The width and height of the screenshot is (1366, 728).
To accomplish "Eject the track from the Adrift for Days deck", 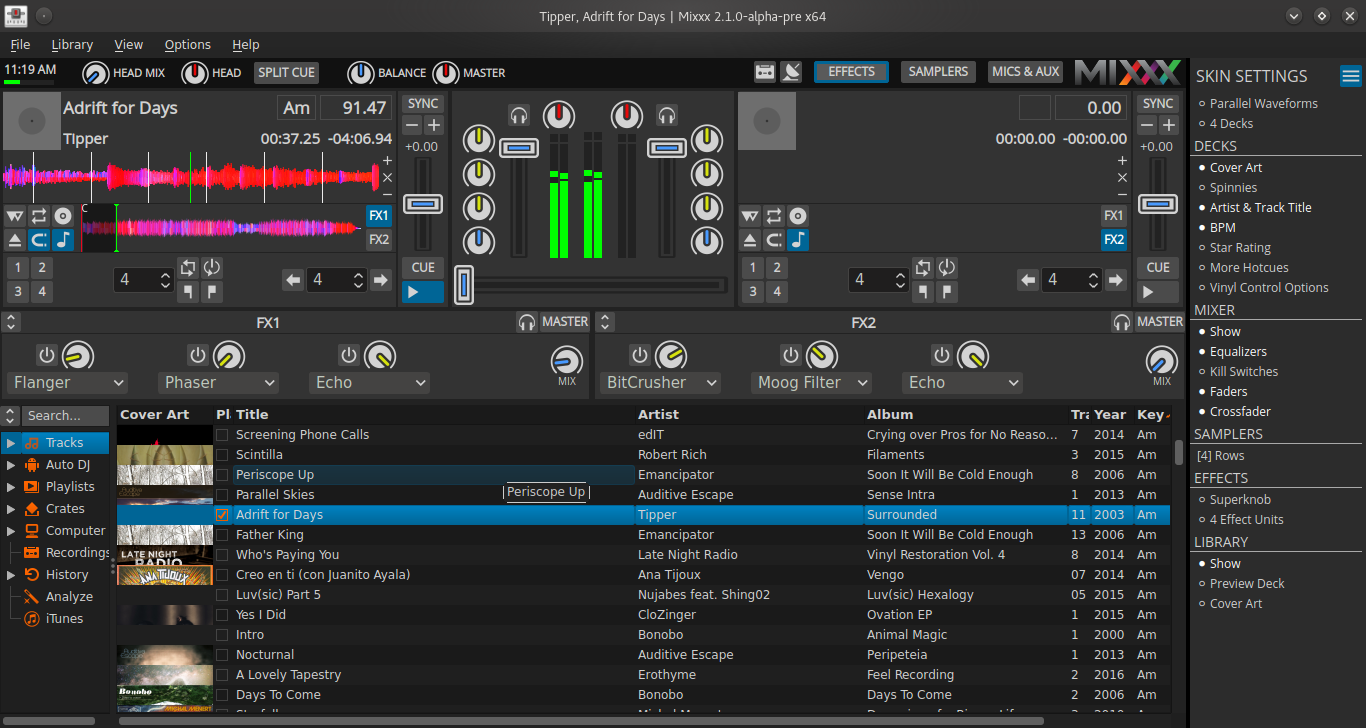I will (15, 240).
